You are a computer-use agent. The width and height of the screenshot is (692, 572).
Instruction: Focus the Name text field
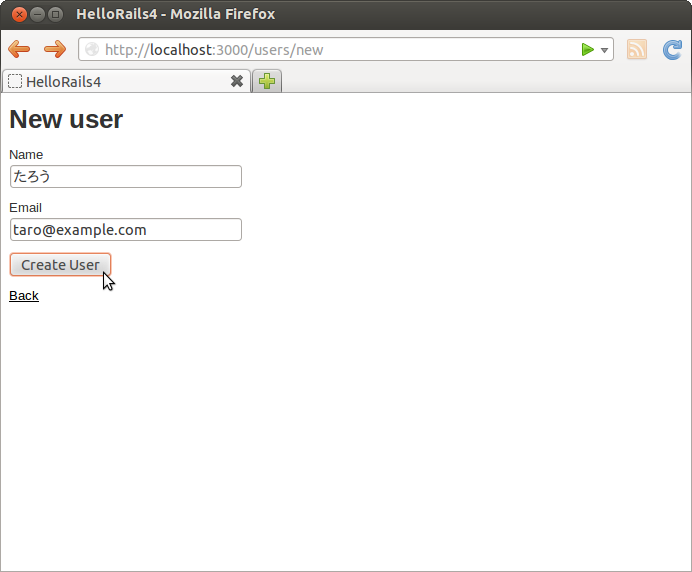click(x=126, y=177)
